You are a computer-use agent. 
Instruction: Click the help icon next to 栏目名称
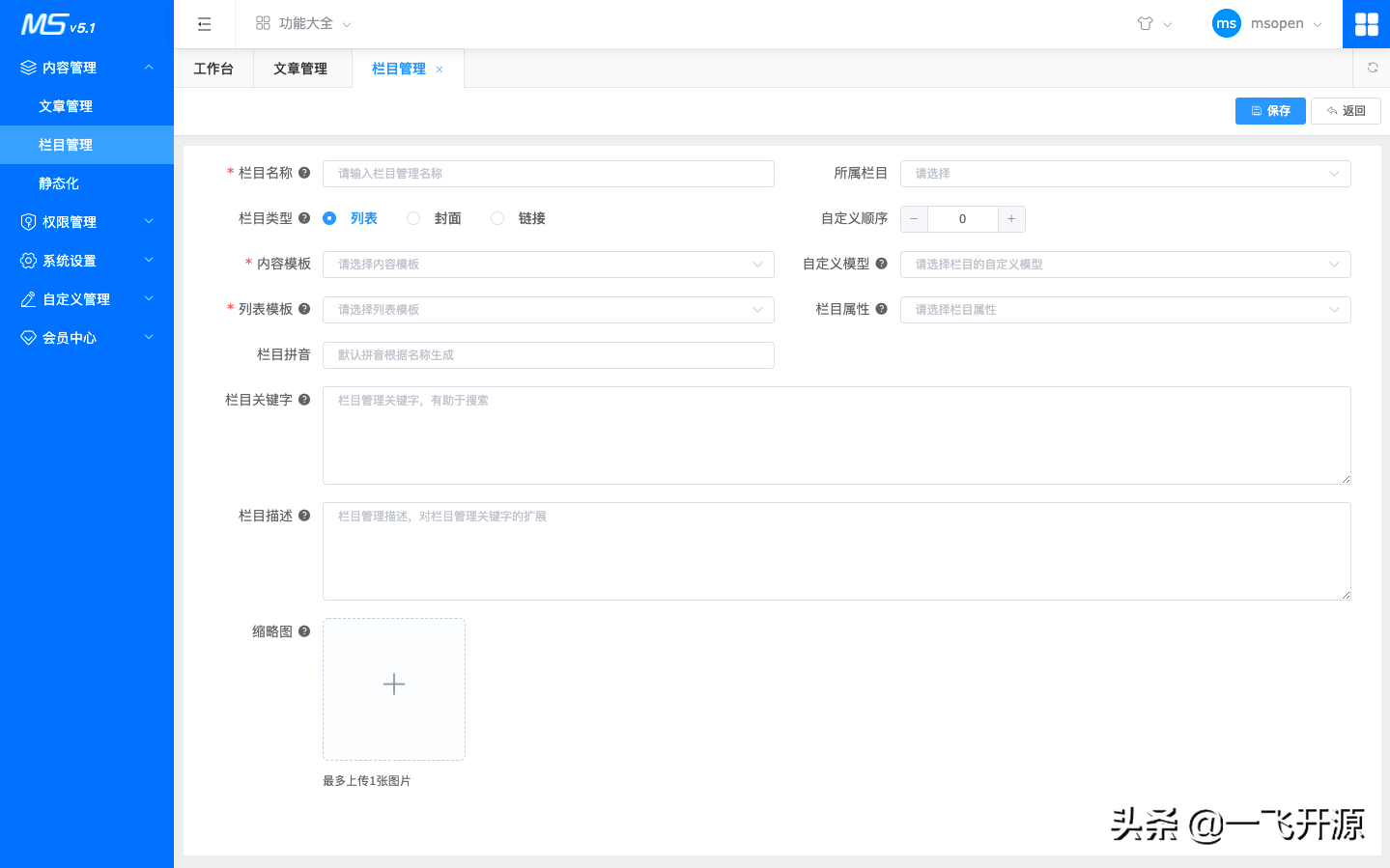coord(305,173)
